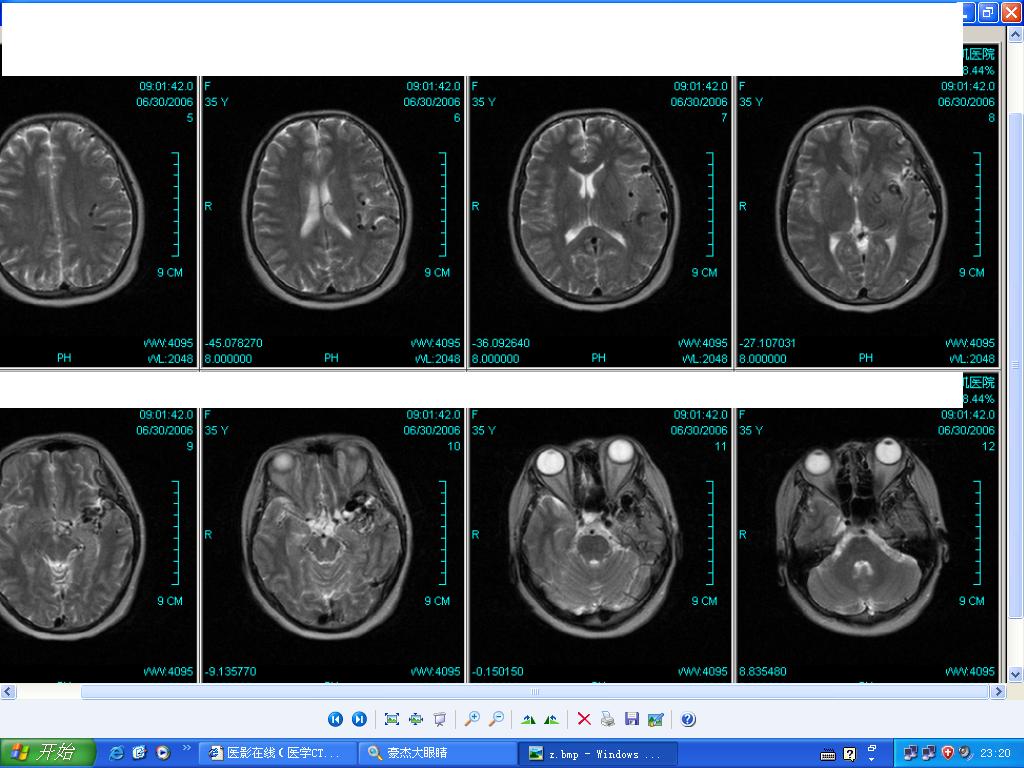
Task: Select MRI slice number 5 image
Action: [98, 222]
